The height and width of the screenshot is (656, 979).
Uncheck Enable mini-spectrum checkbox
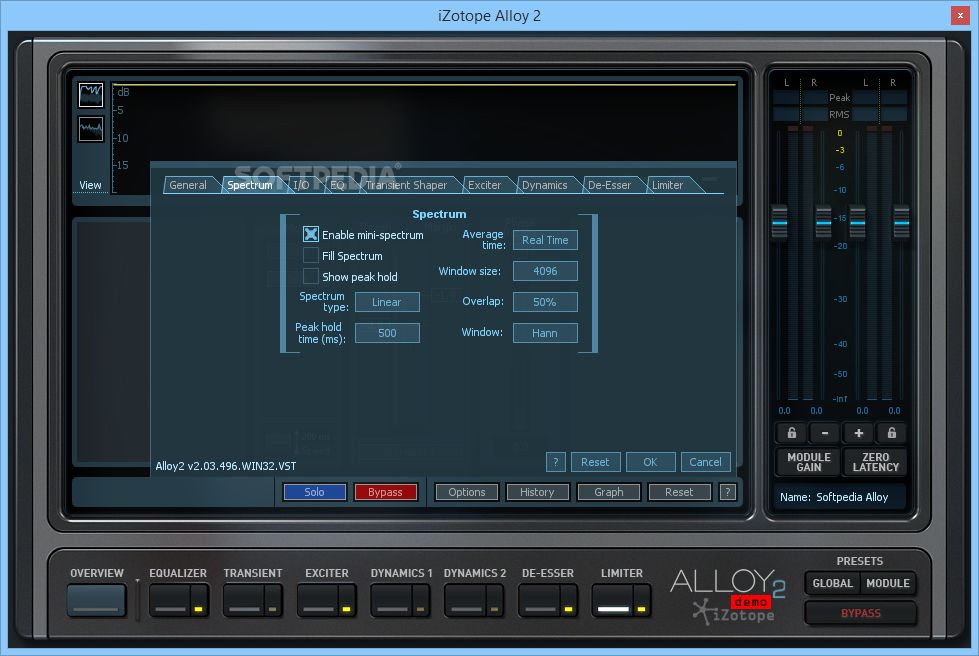(310, 234)
